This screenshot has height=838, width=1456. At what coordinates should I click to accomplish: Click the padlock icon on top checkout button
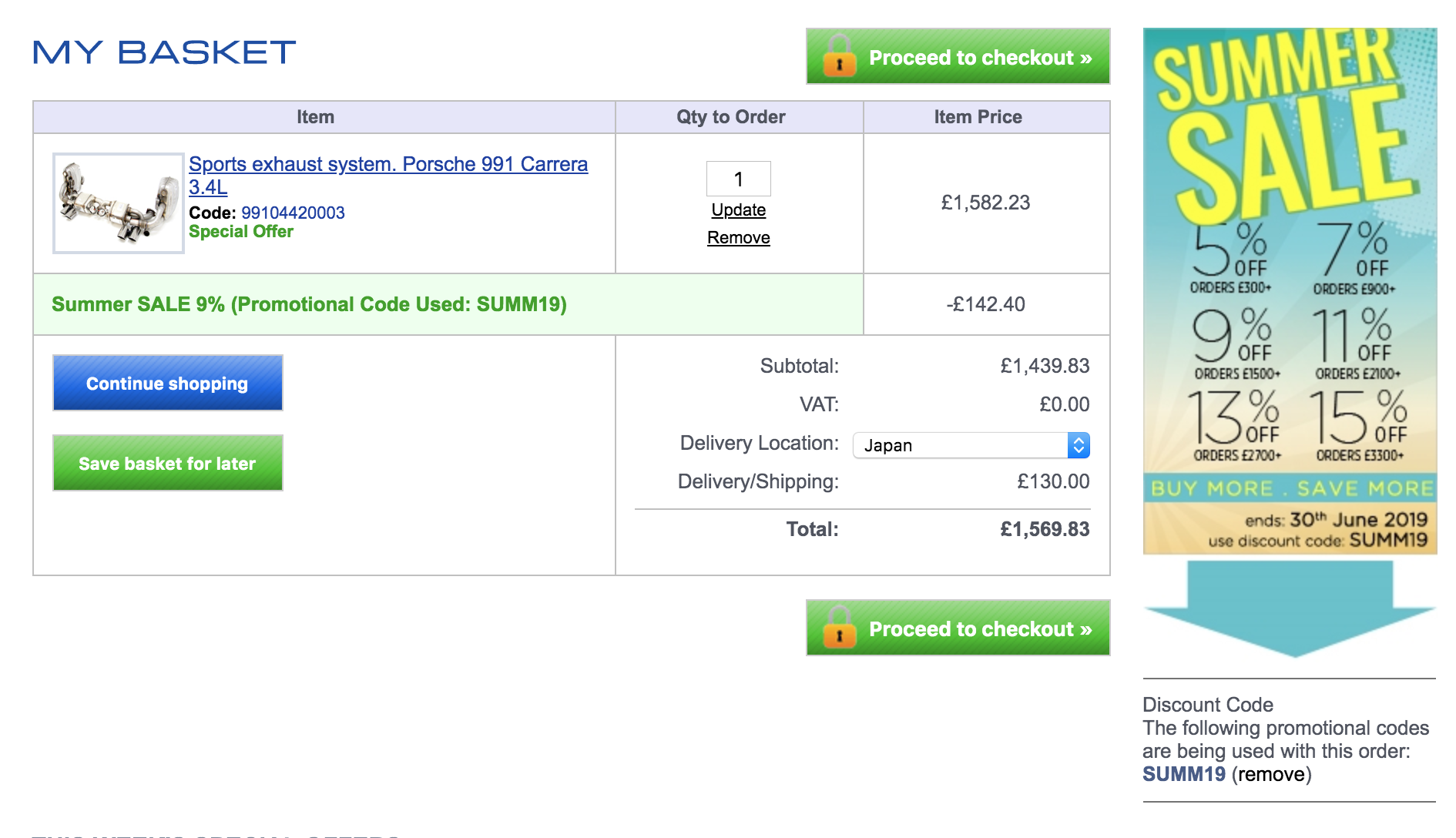[839, 55]
